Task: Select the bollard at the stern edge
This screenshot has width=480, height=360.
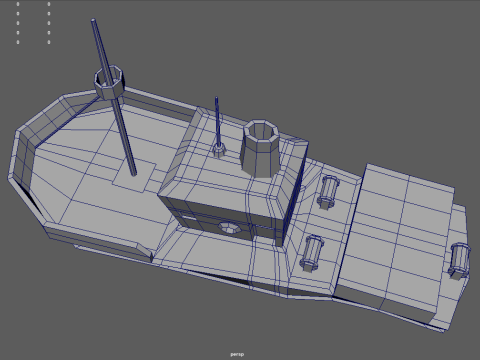Action: click(459, 261)
